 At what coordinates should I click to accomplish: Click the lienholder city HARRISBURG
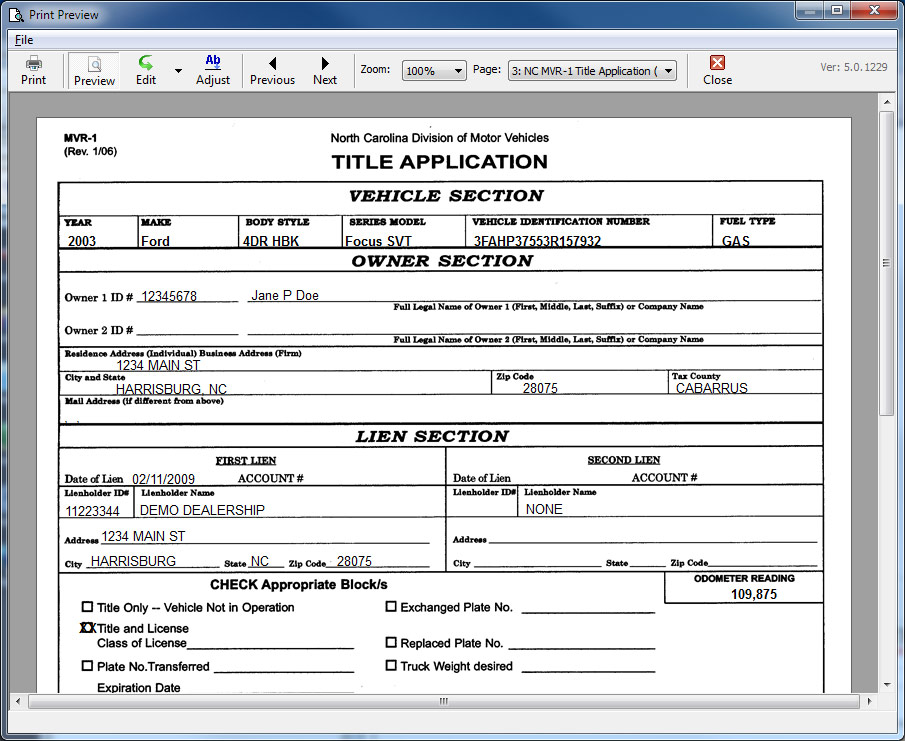click(x=133, y=561)
